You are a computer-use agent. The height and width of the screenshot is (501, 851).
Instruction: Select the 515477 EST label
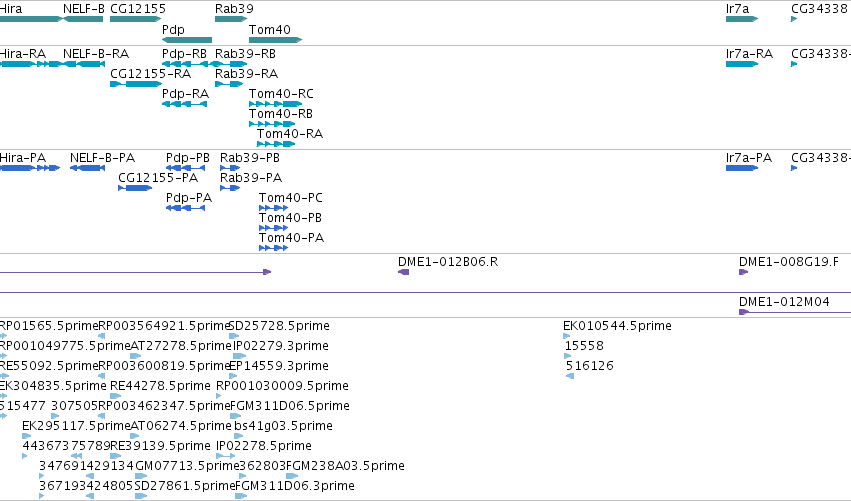[x=22, y=407]
